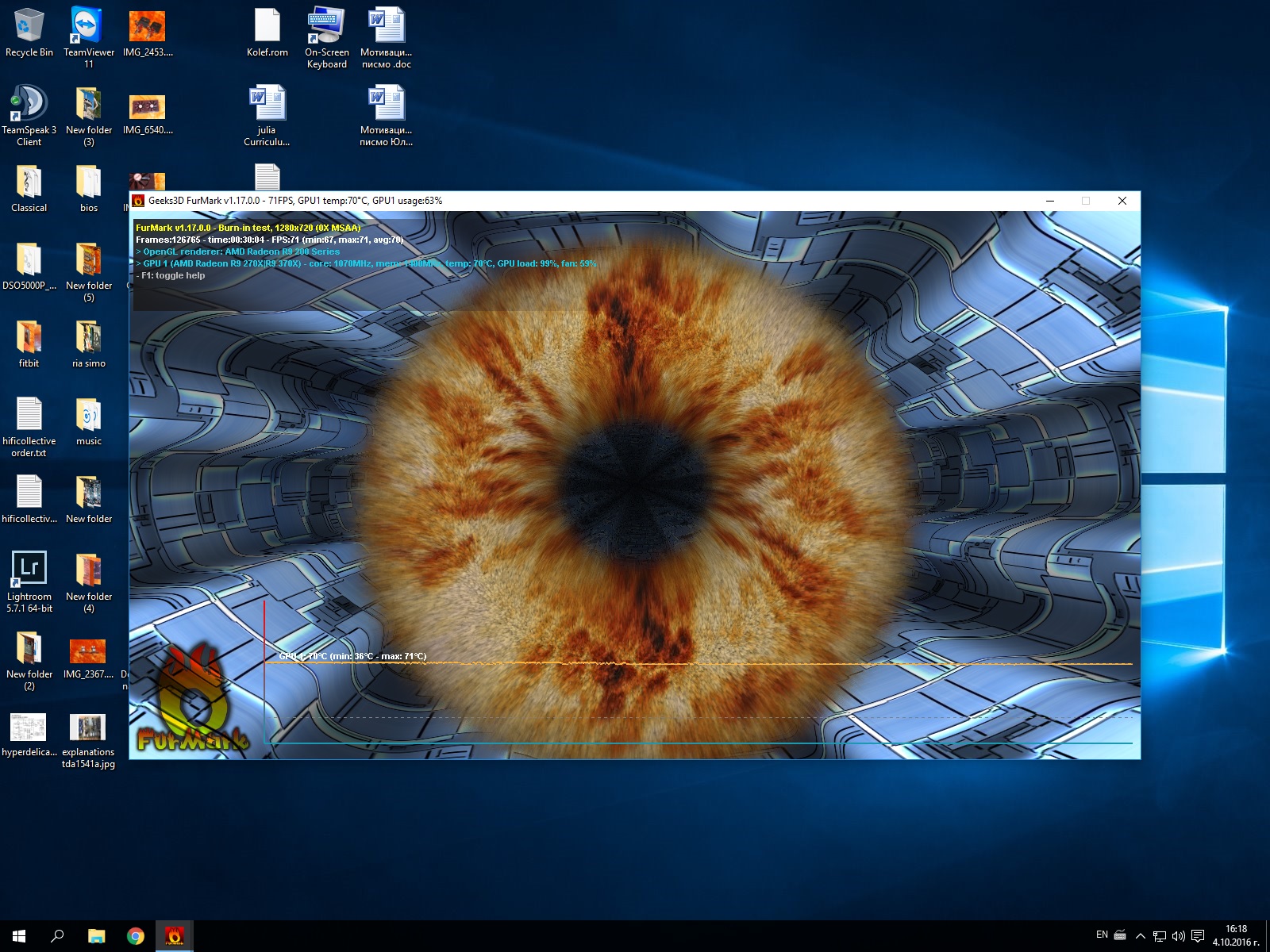1270x952 pixels.
Task: Select the Kolef.rom file icon
Action: point(267,32)
